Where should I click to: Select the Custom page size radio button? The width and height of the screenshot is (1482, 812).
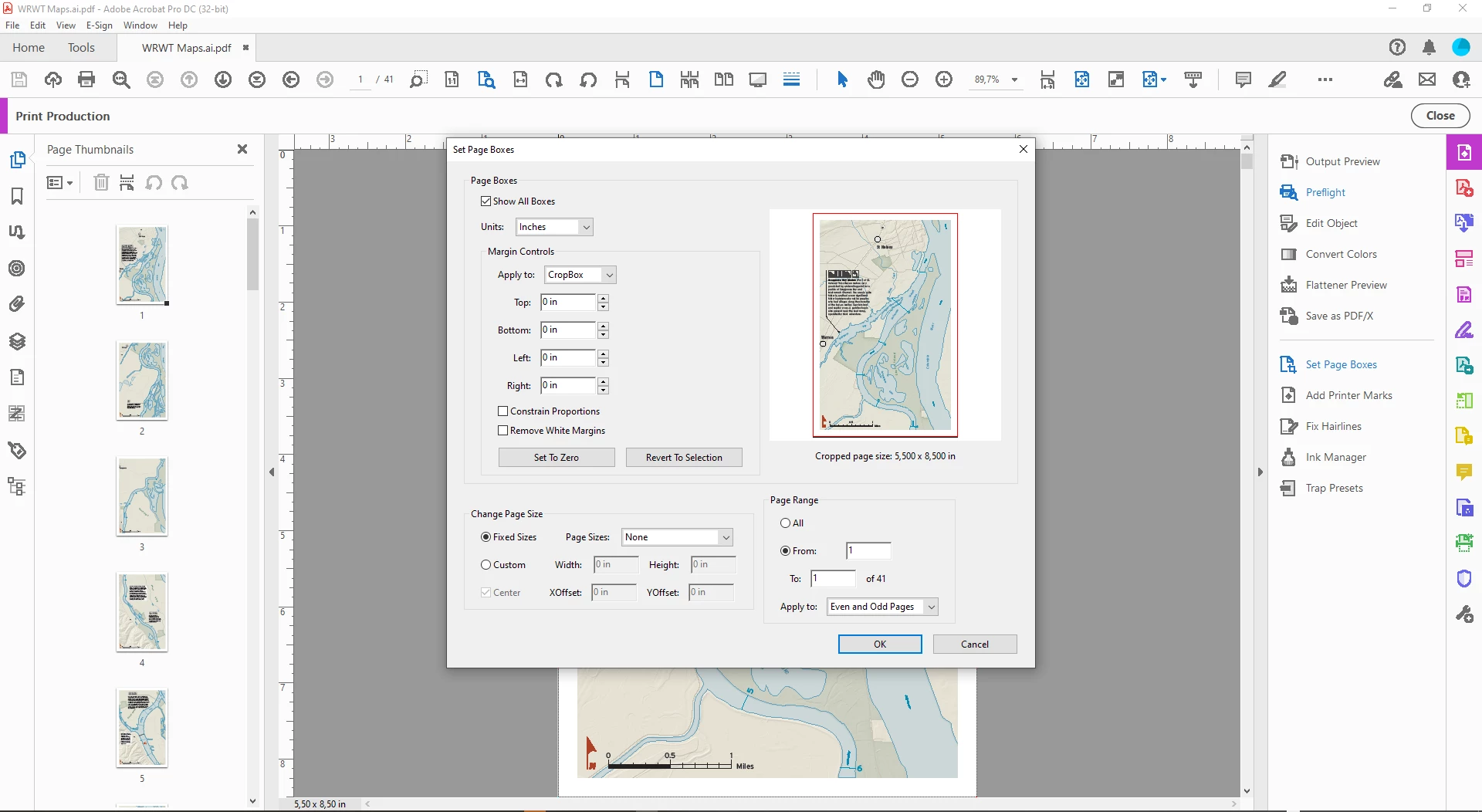486,565
